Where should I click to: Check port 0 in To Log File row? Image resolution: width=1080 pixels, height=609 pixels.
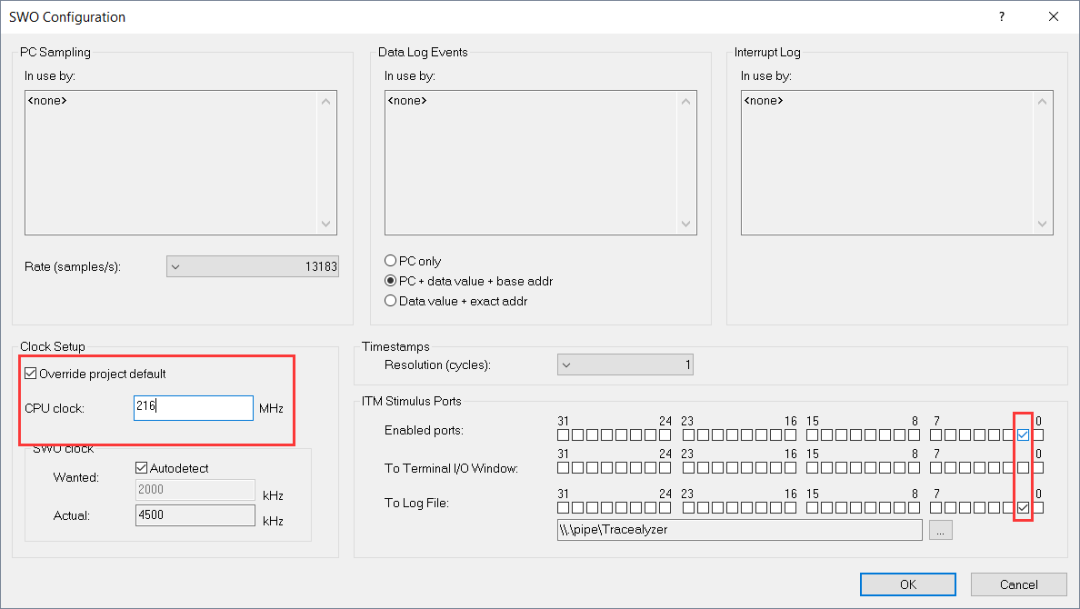click(1039, 508)
